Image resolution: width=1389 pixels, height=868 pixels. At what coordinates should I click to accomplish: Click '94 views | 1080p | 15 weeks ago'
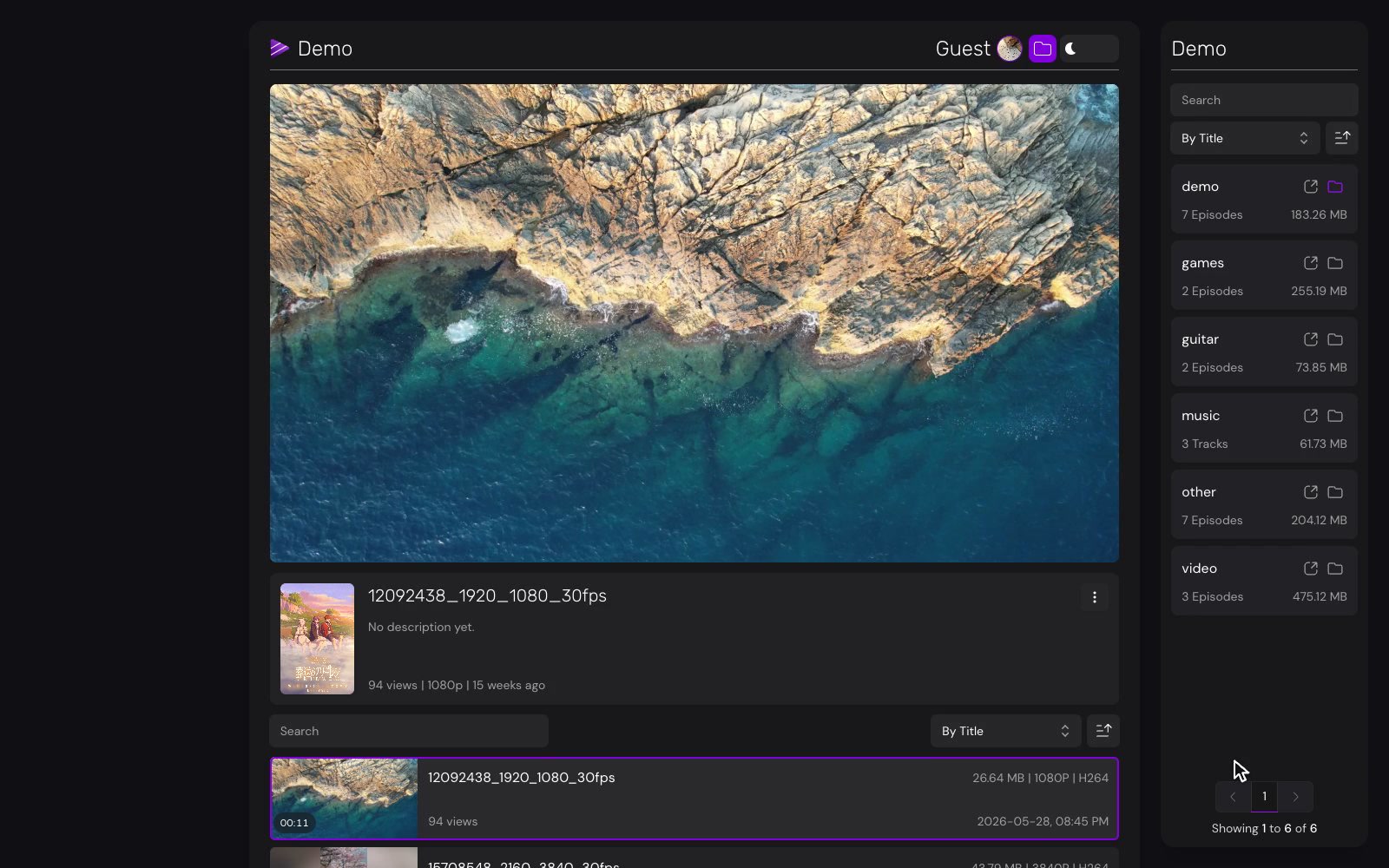click(x=457, y=685)
